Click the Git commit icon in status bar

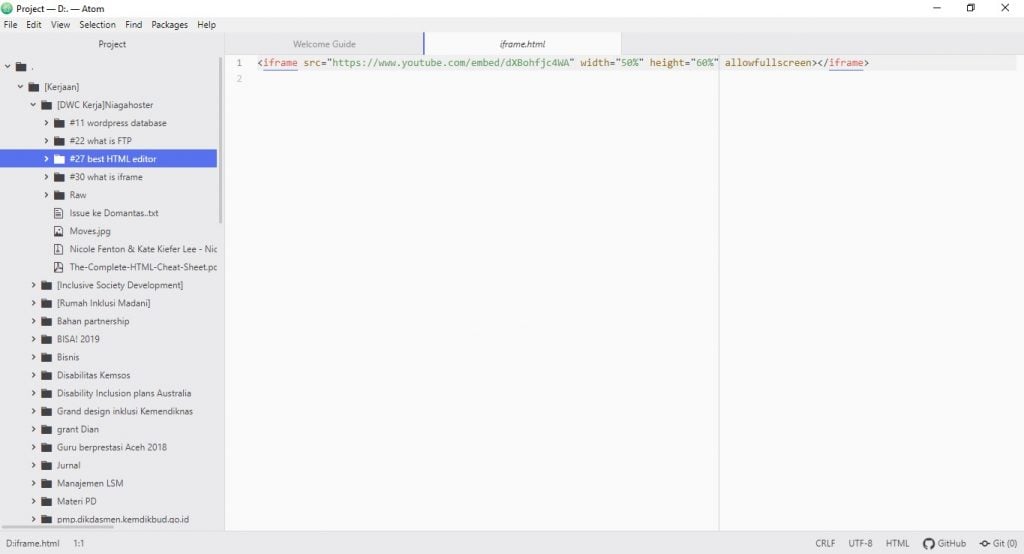[985, 544]
